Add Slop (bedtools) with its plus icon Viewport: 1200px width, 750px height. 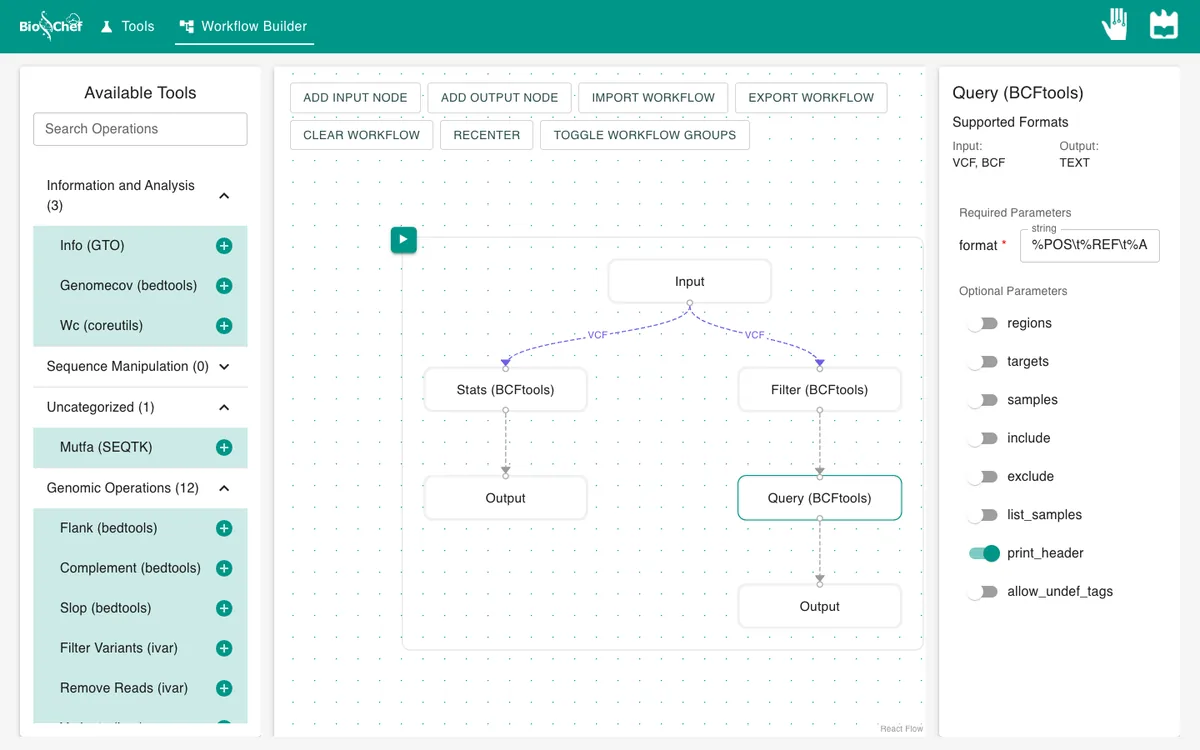click(x=224, y=608)
